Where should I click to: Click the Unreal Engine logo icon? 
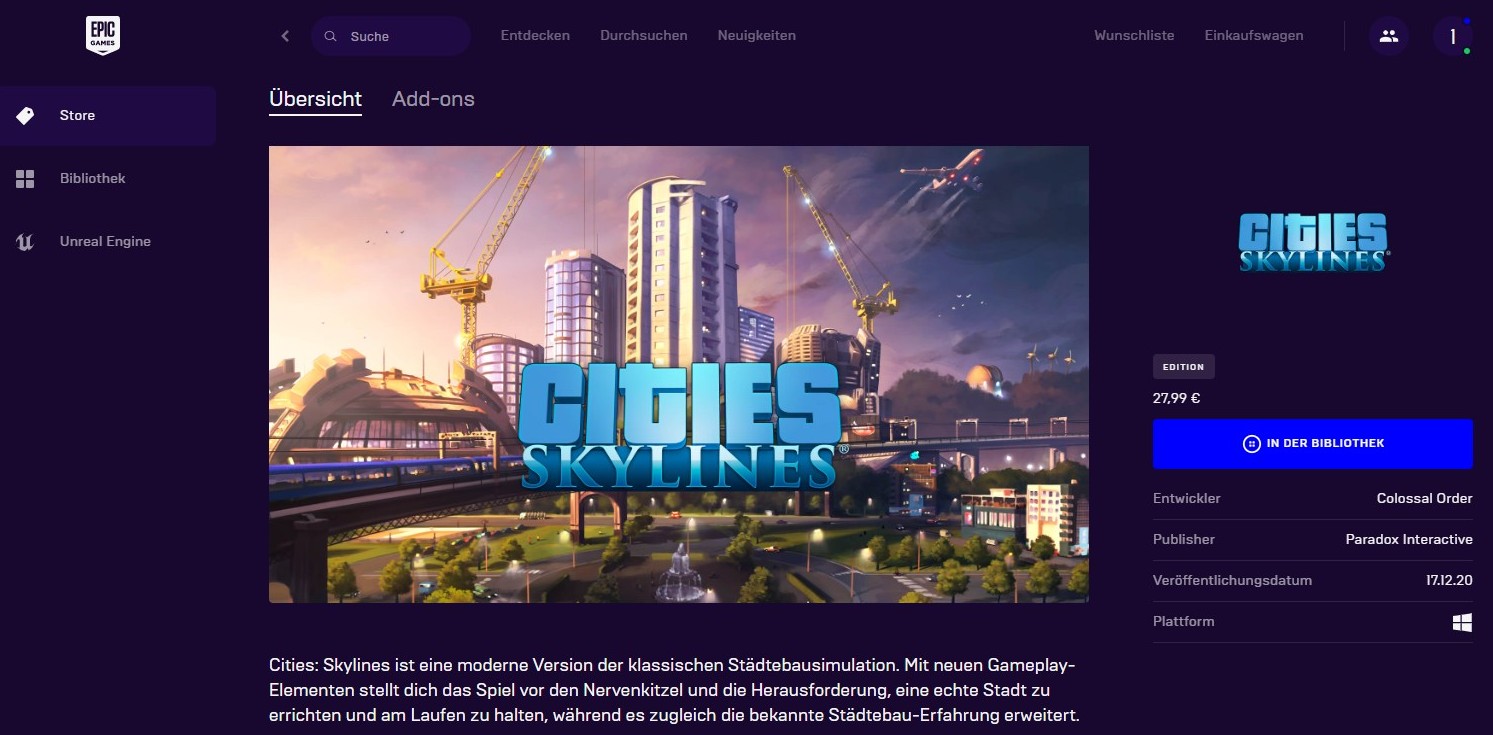pos(25,242)
